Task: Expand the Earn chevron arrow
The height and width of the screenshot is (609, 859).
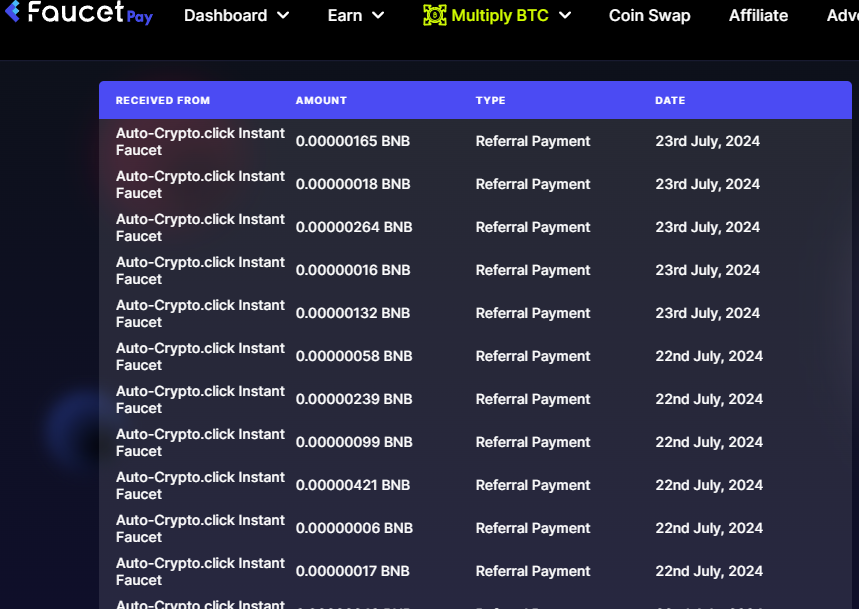Action: tap(378, 15)
